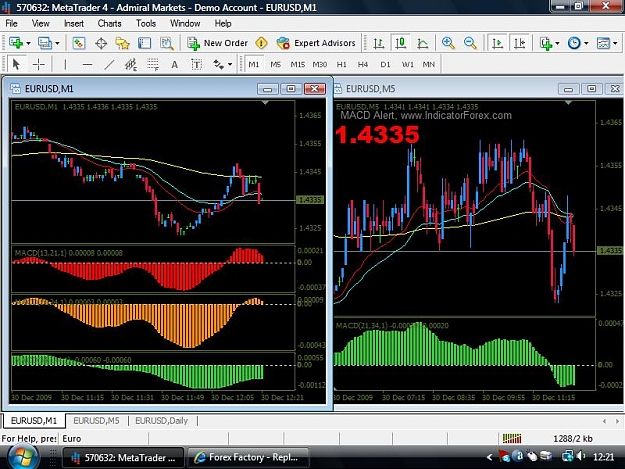Set timeframe to M30
The image size is (625, 469).
pyautogui.click(x=320, y=64)
